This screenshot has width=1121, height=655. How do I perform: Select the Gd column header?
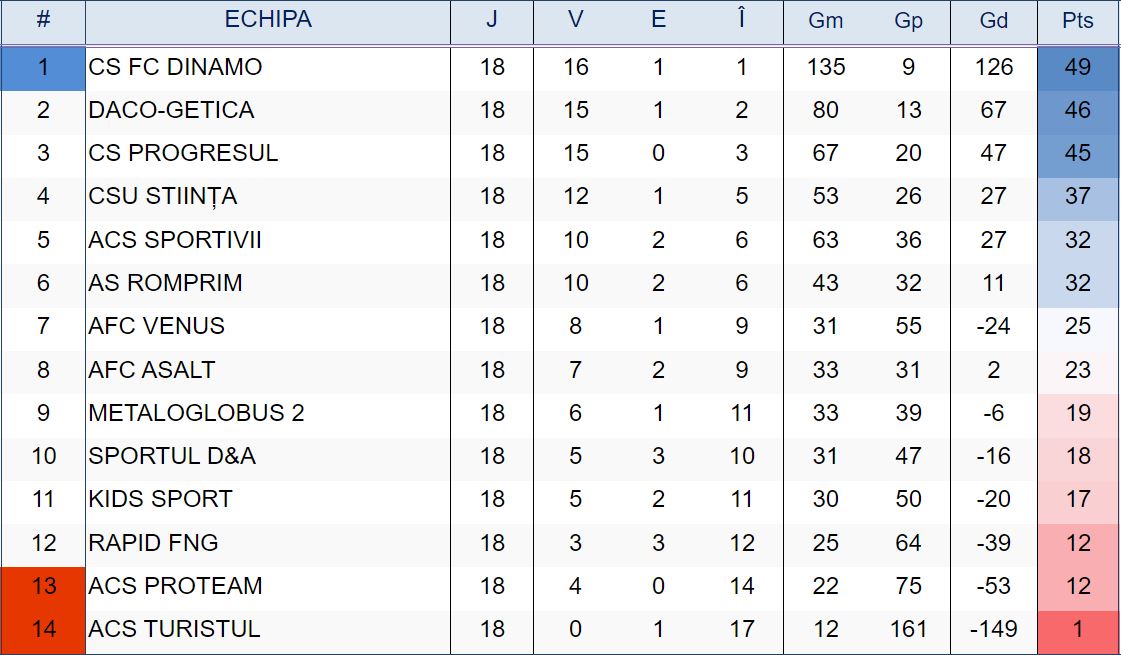point(993,21)
